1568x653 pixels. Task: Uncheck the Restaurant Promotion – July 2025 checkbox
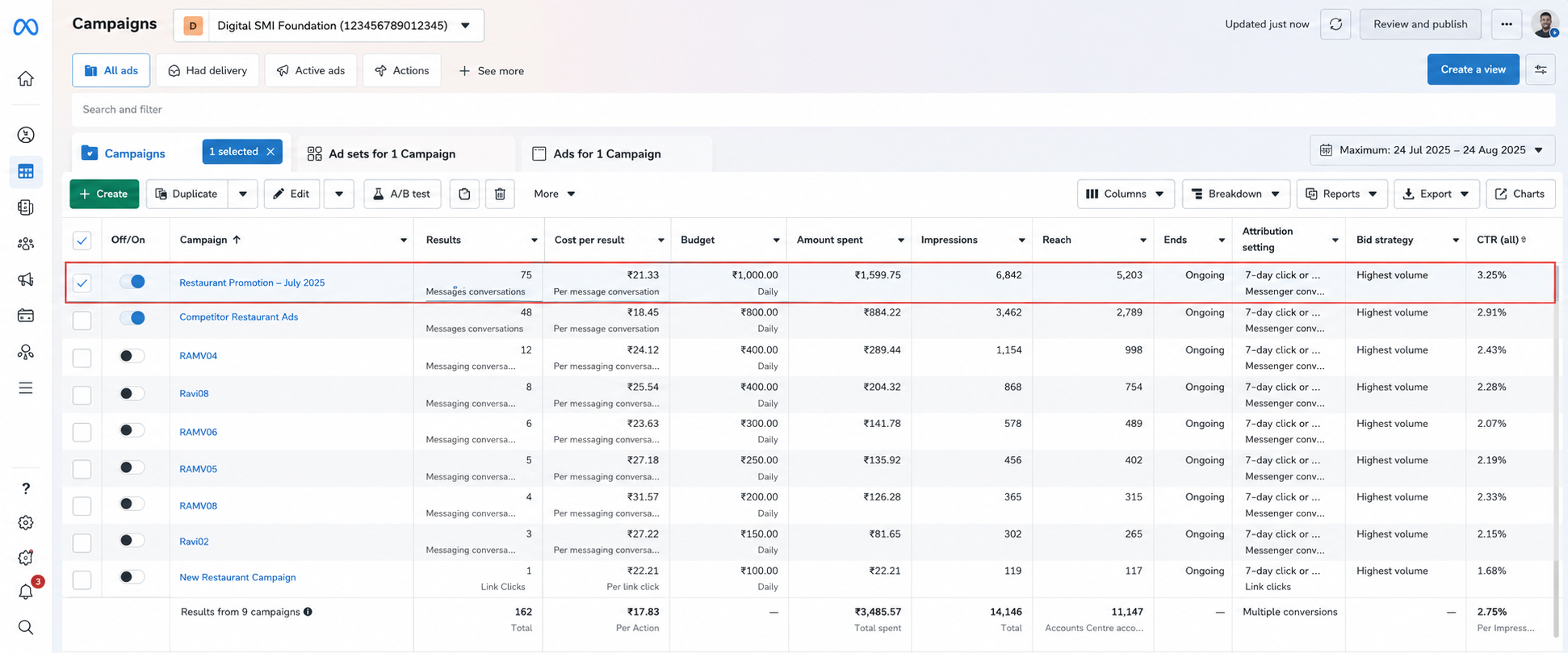82,283
